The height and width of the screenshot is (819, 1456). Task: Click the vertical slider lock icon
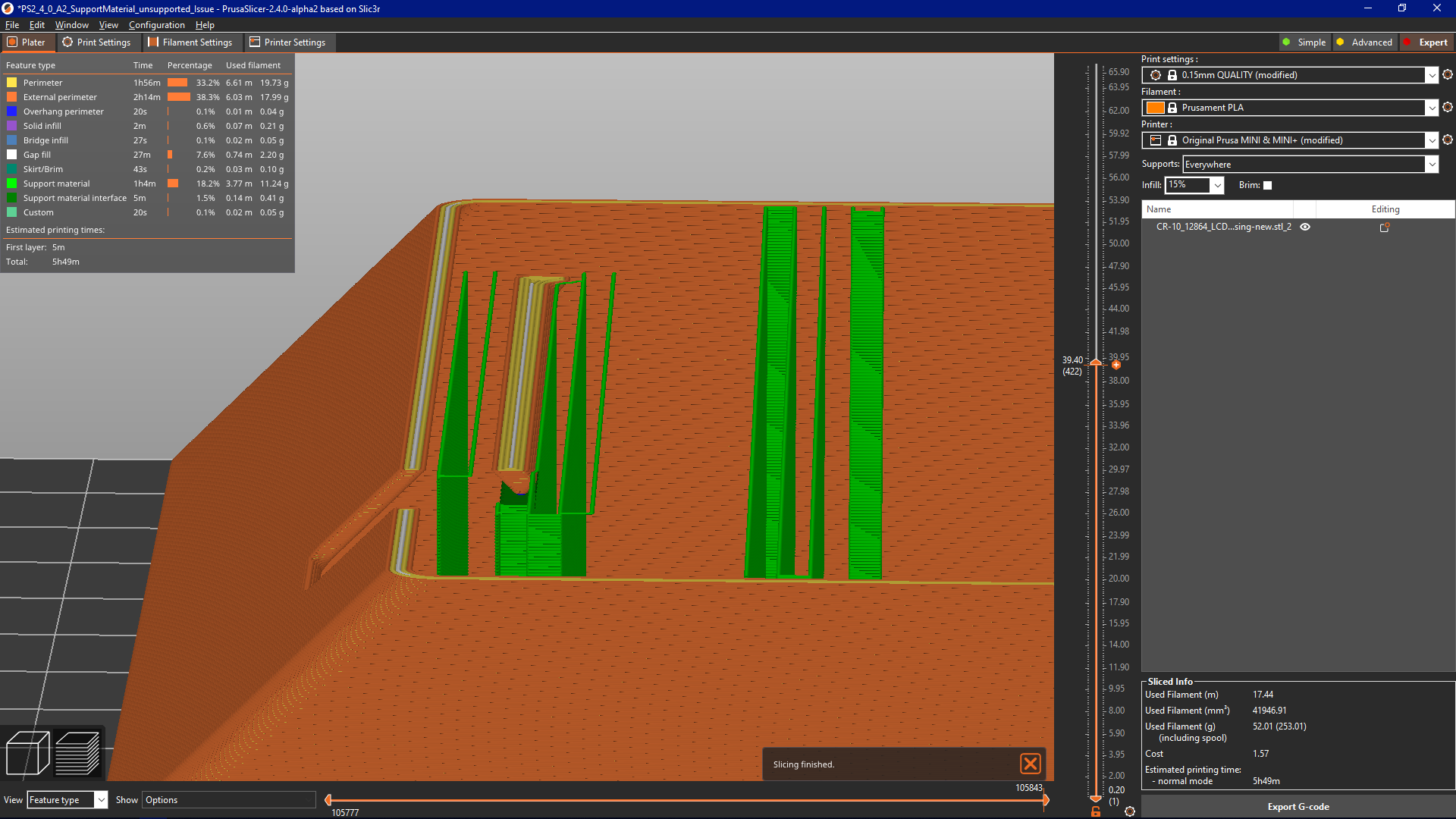(x=1096, y=811)
